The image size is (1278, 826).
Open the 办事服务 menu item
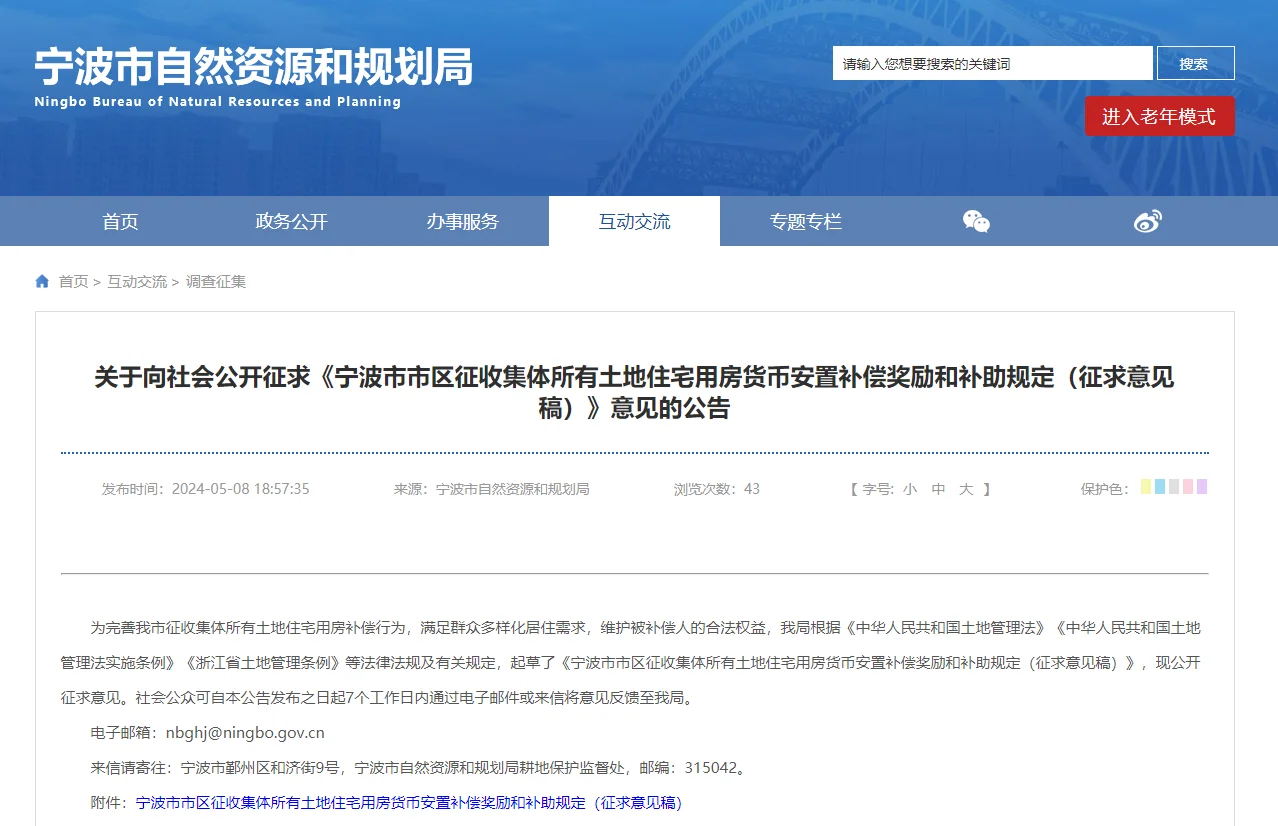(x=462, y=222)
